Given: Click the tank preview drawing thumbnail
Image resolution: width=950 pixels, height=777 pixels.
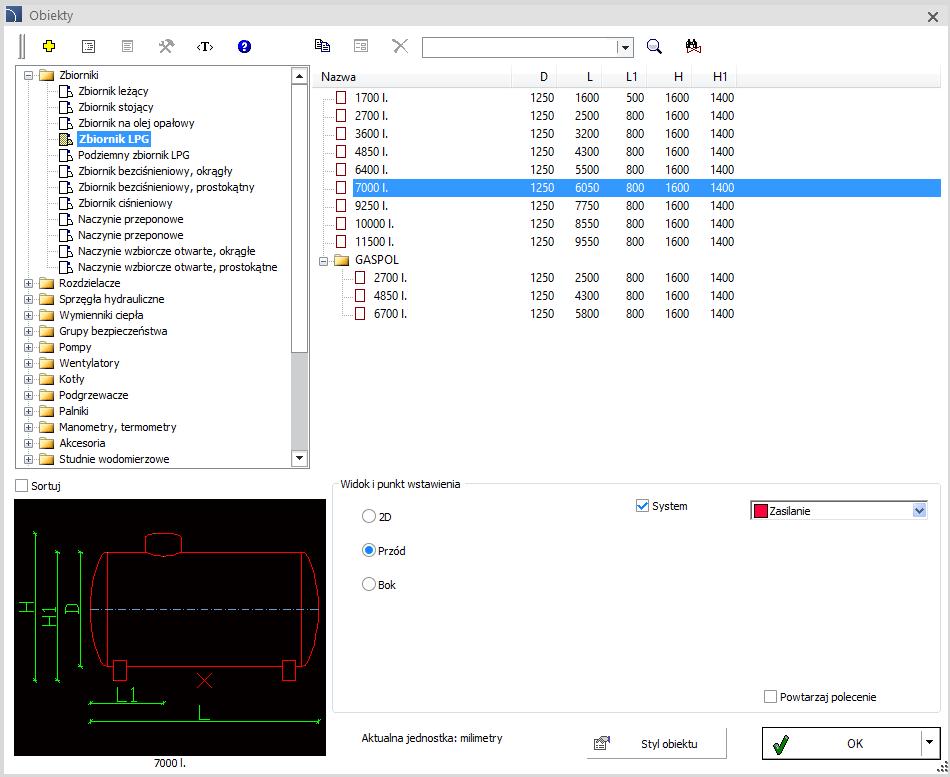Looking at the screenshot, I should 170,627.
